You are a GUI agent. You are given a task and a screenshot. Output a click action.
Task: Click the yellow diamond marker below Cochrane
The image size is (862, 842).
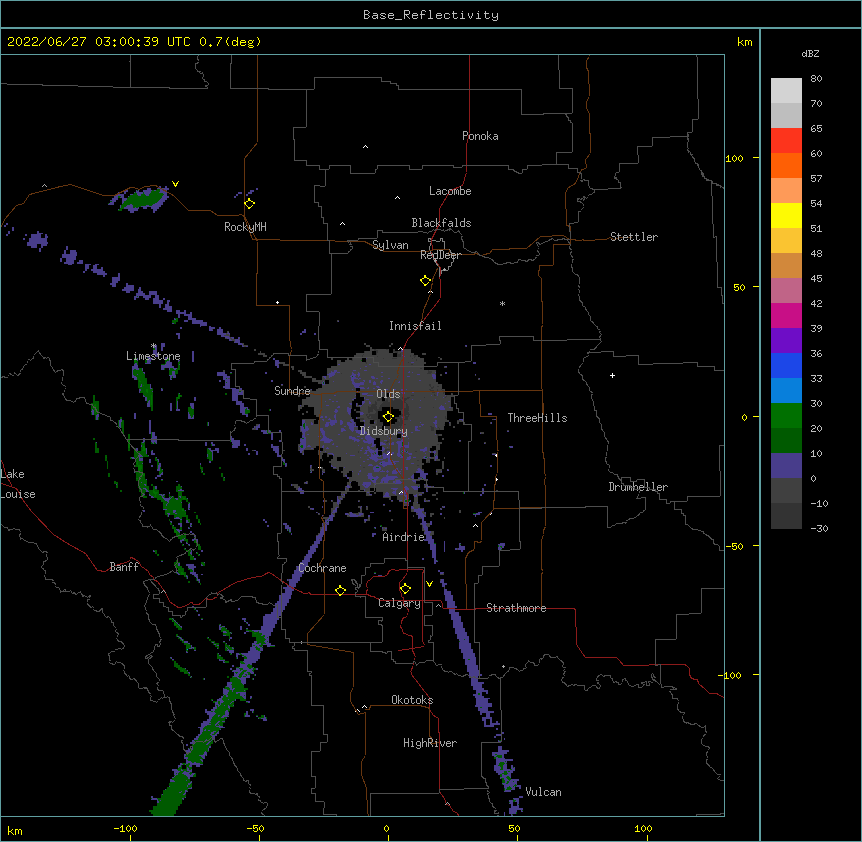(340, 590)
